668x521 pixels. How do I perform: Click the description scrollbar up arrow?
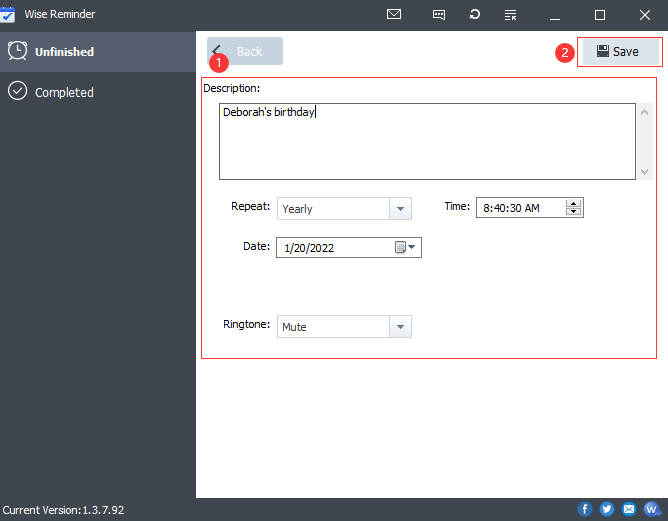click(x=645, y=112)
